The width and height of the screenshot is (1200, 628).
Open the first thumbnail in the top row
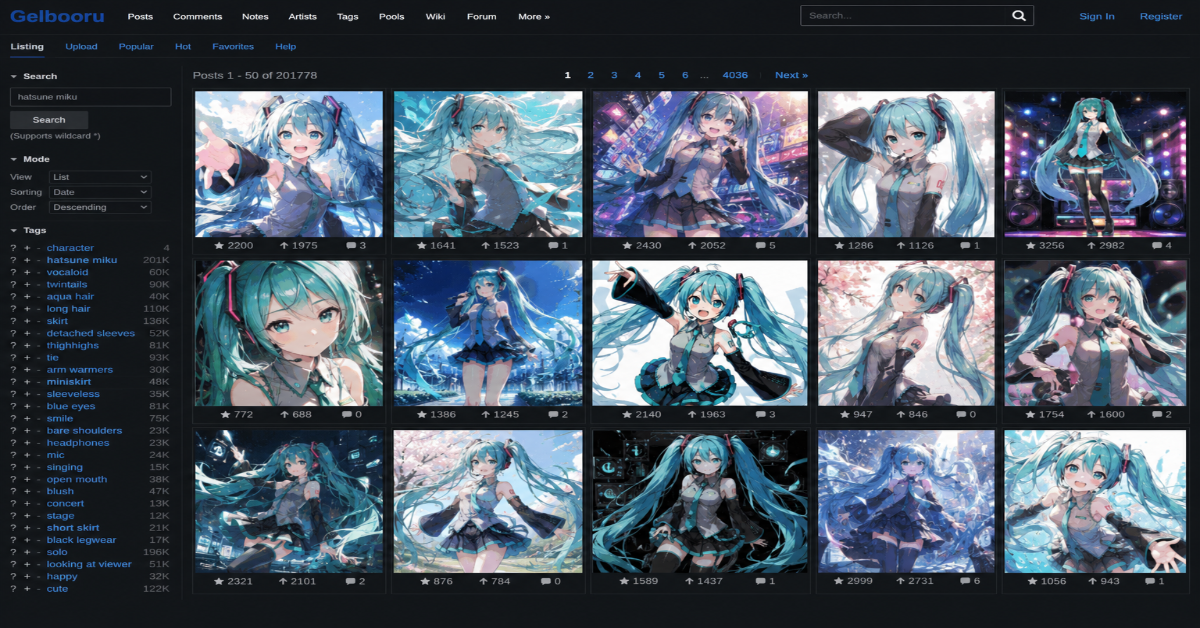[289, 164]
